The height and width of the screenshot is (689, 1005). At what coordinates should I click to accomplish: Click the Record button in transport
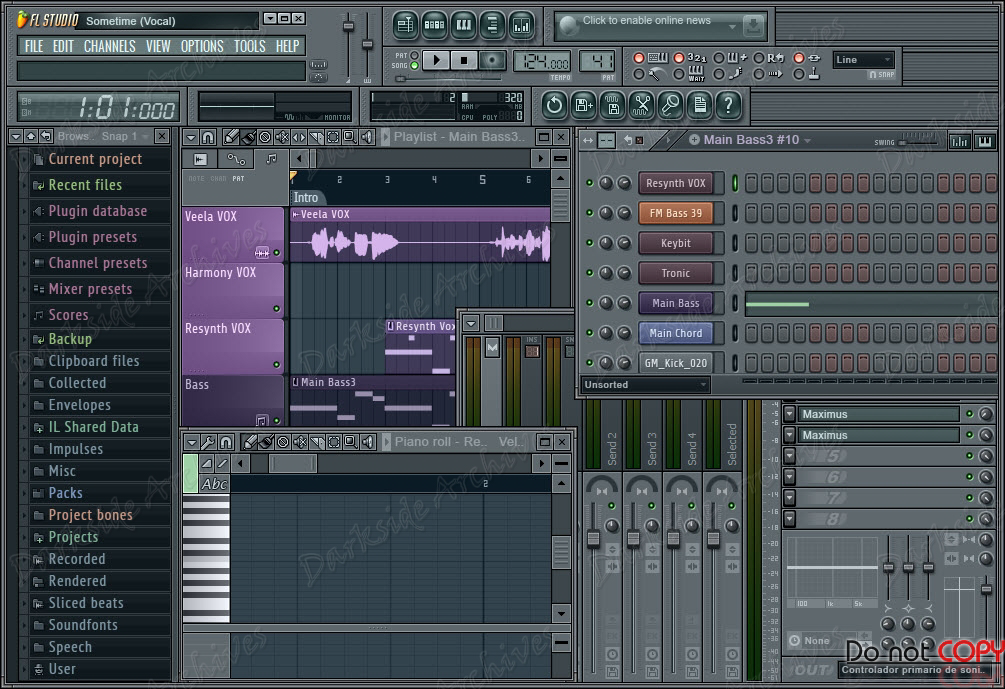pyautogui.click(x=492, y=61)
